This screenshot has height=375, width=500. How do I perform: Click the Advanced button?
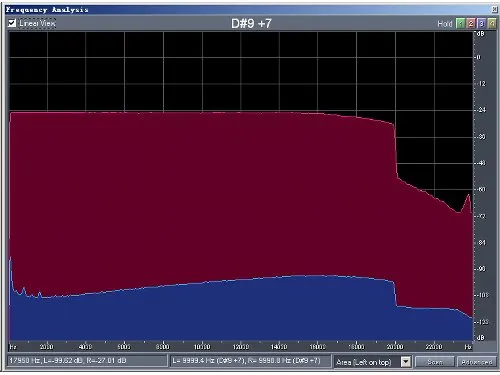pos(477,362)
